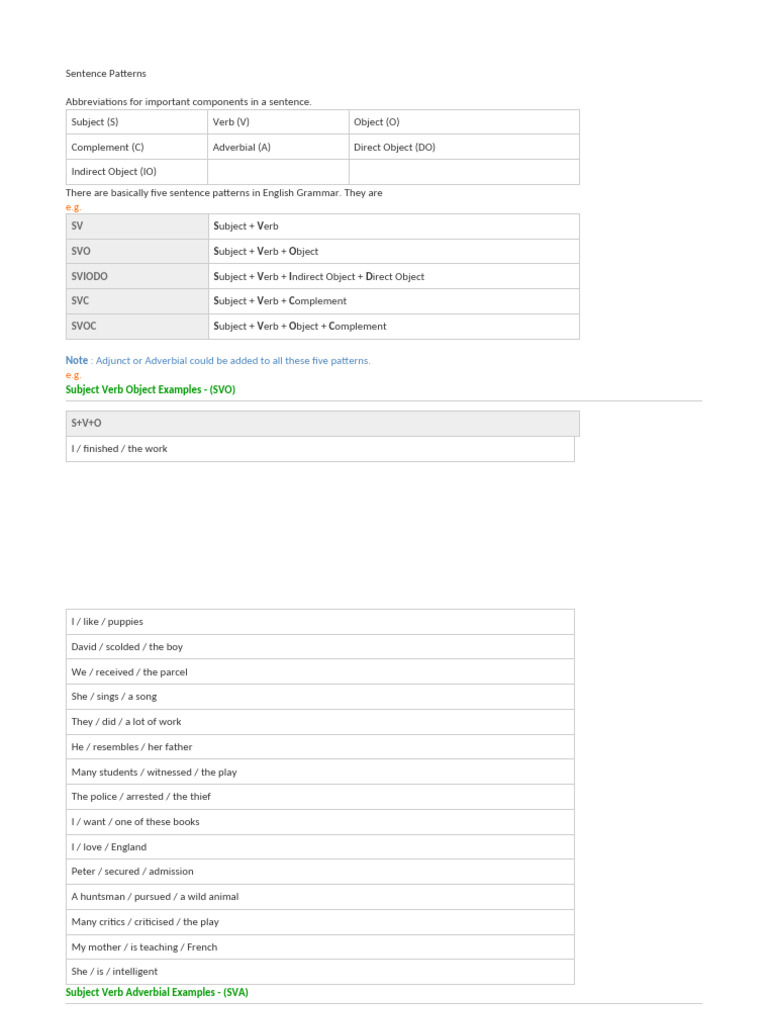Click Subject Verb Object Examples heading
The width and height of the screenshot is (768, 1024).
150,389
